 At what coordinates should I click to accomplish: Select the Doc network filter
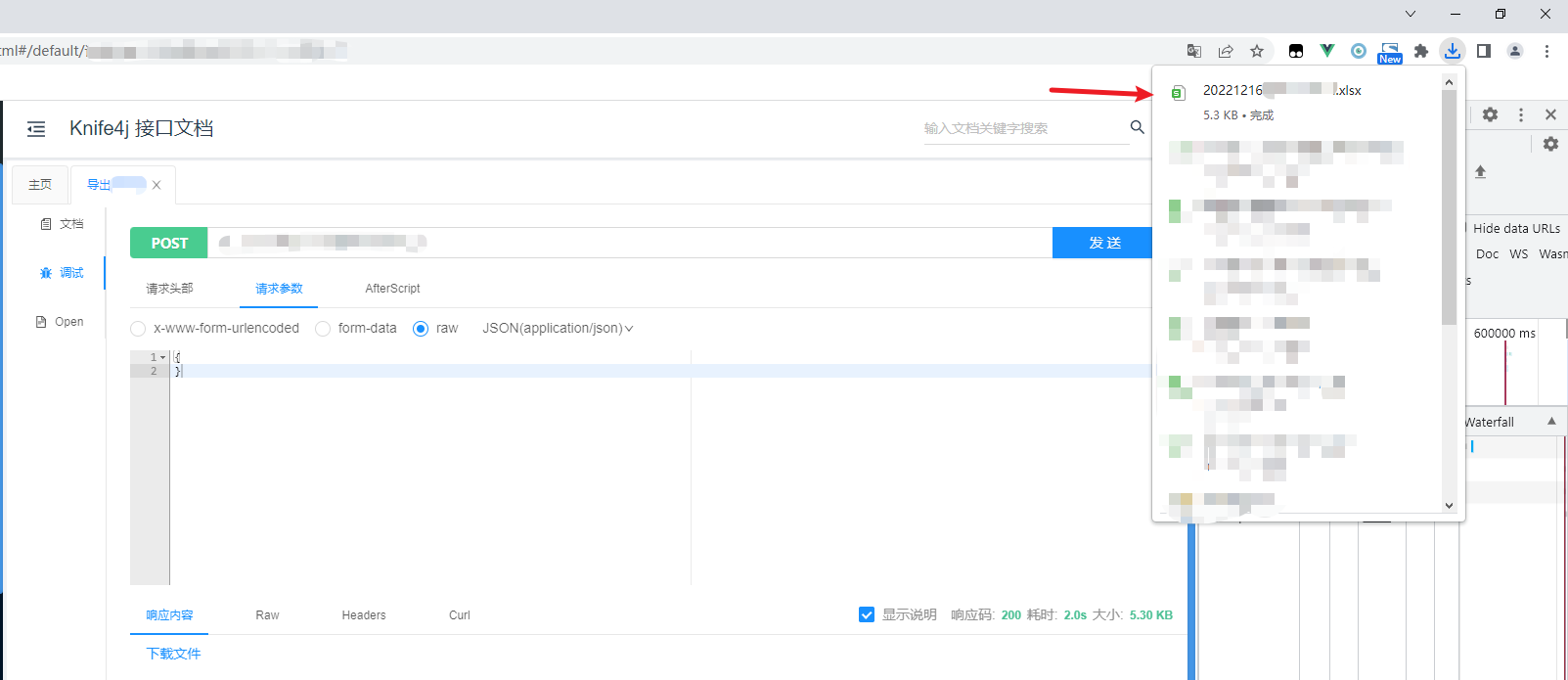(1487, 253)
